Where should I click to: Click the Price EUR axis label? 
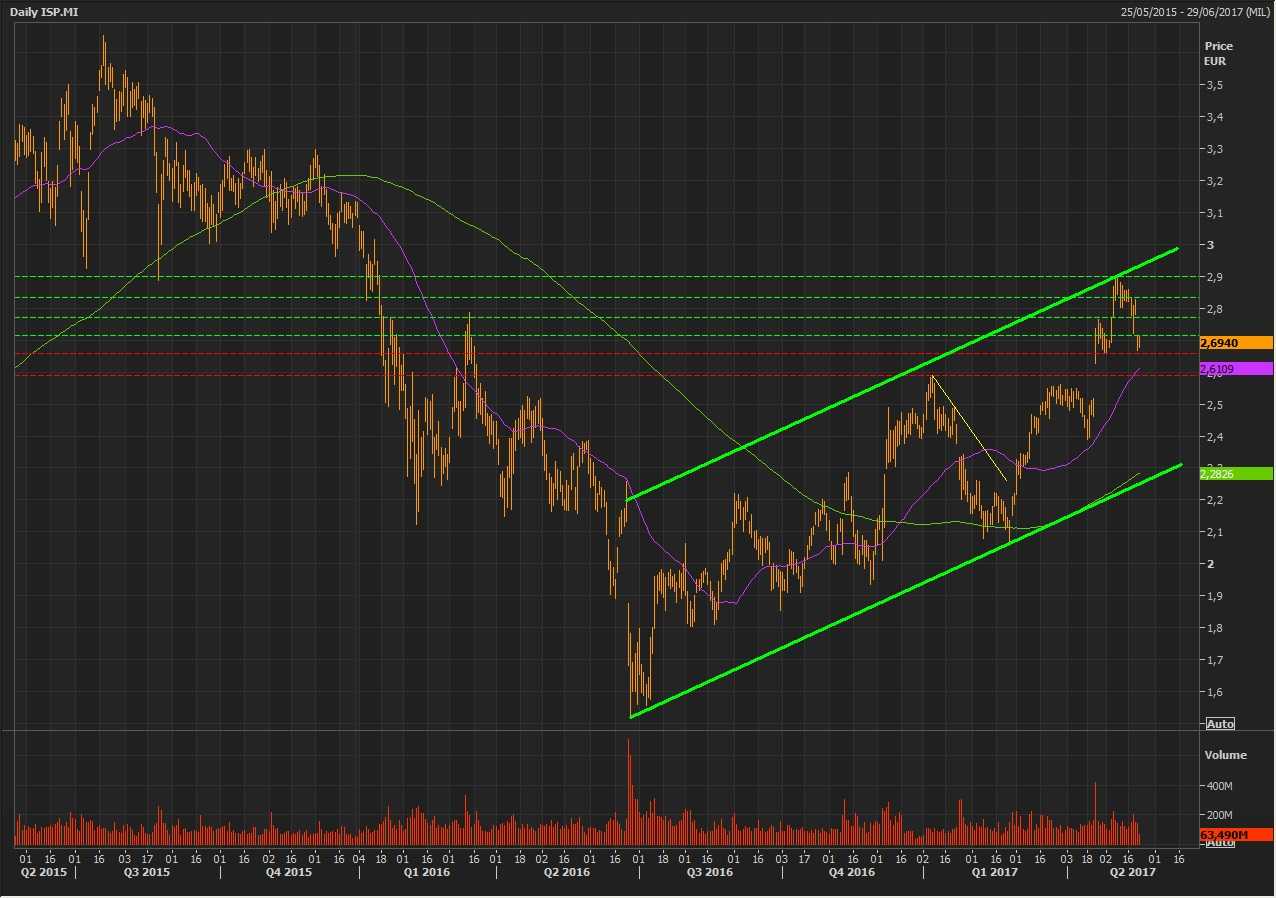click(x=1219, y=53)
